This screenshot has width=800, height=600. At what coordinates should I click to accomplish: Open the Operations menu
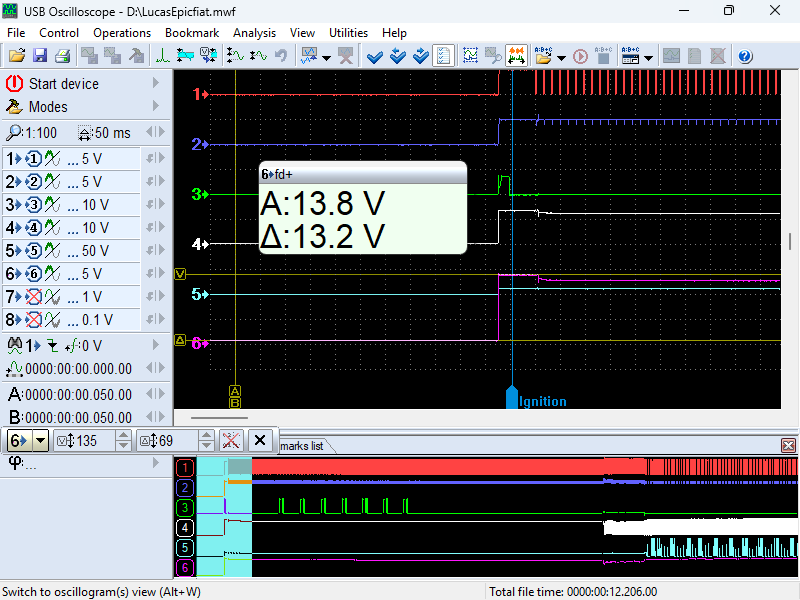(122, 33)
